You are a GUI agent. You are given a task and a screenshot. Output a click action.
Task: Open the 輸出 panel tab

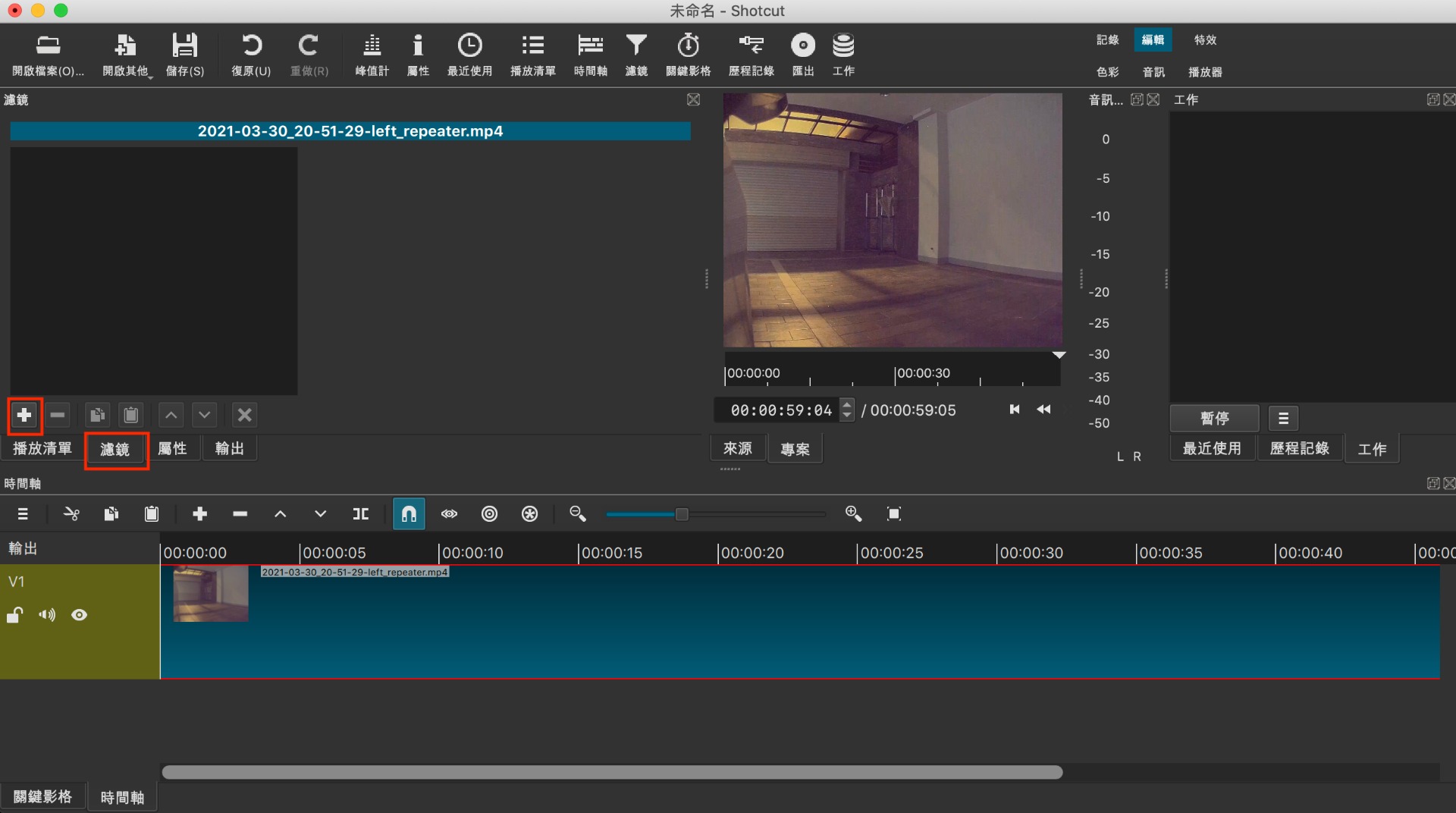coord(230,449)
